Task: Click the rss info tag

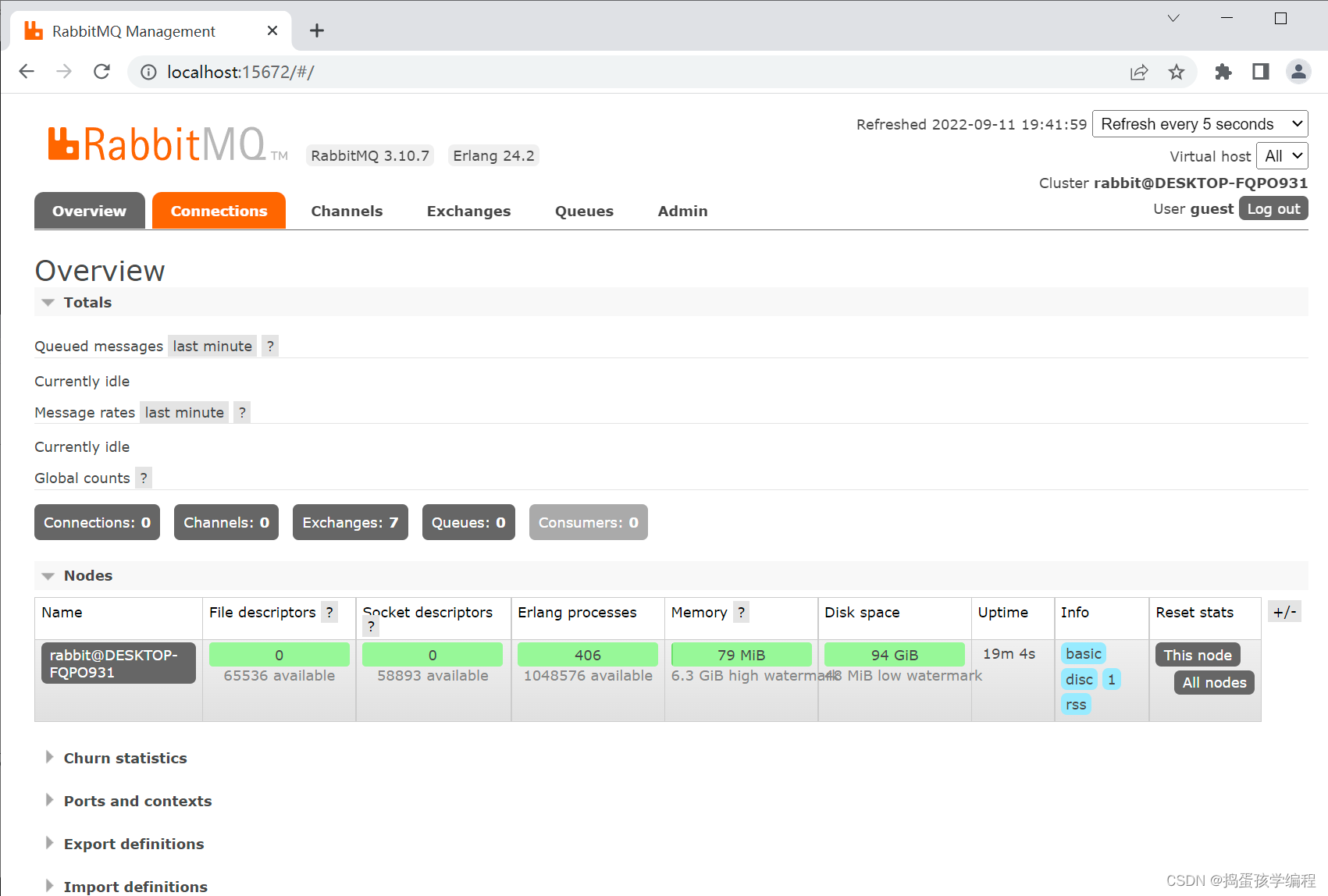Action: click(1076, 705)
